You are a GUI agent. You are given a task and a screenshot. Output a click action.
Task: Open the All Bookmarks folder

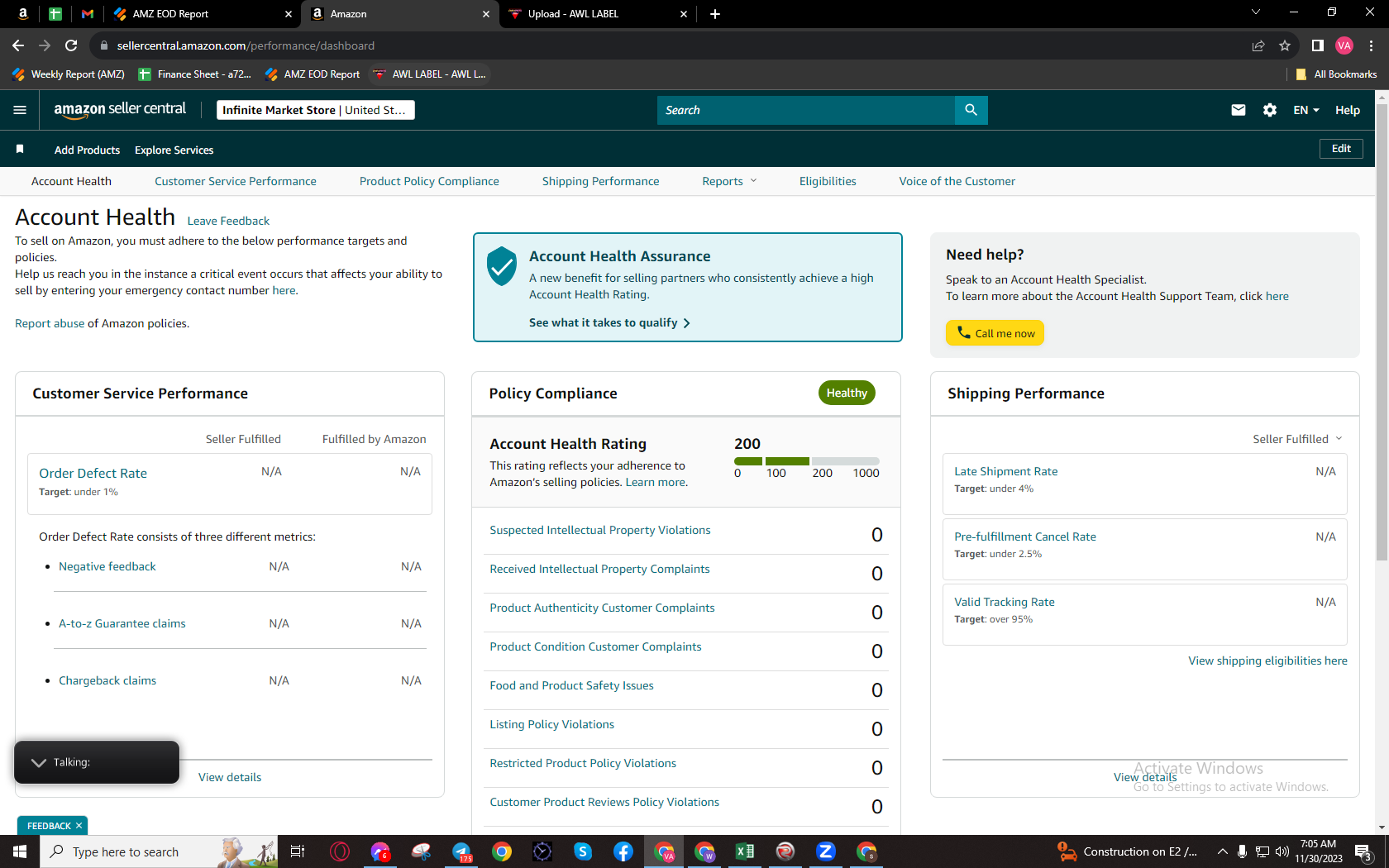(x=1336, y=74)
